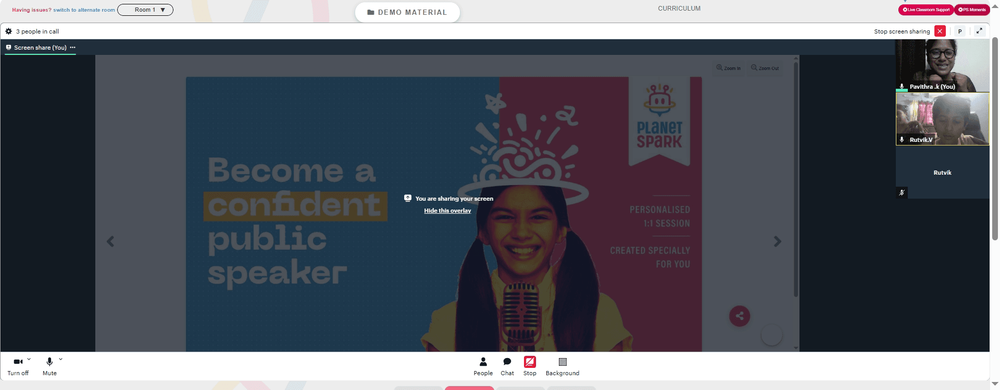The width and height of the screenshot is (1000, 390).
Task: Zoom Out on the shared slide
Action: pyautogui.click(x=765, y=68)
